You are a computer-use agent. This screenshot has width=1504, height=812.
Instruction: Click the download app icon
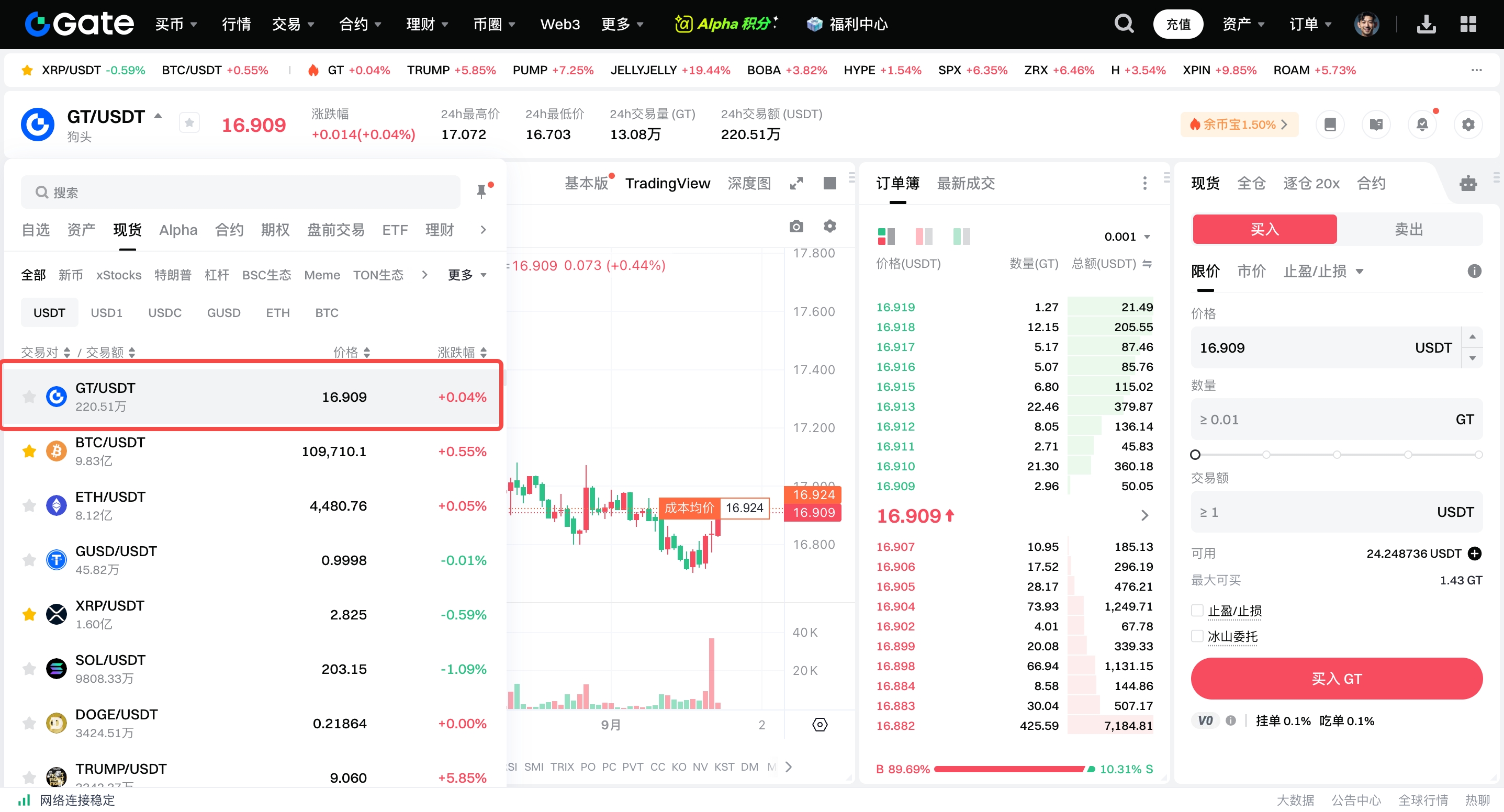point(1426,24)
